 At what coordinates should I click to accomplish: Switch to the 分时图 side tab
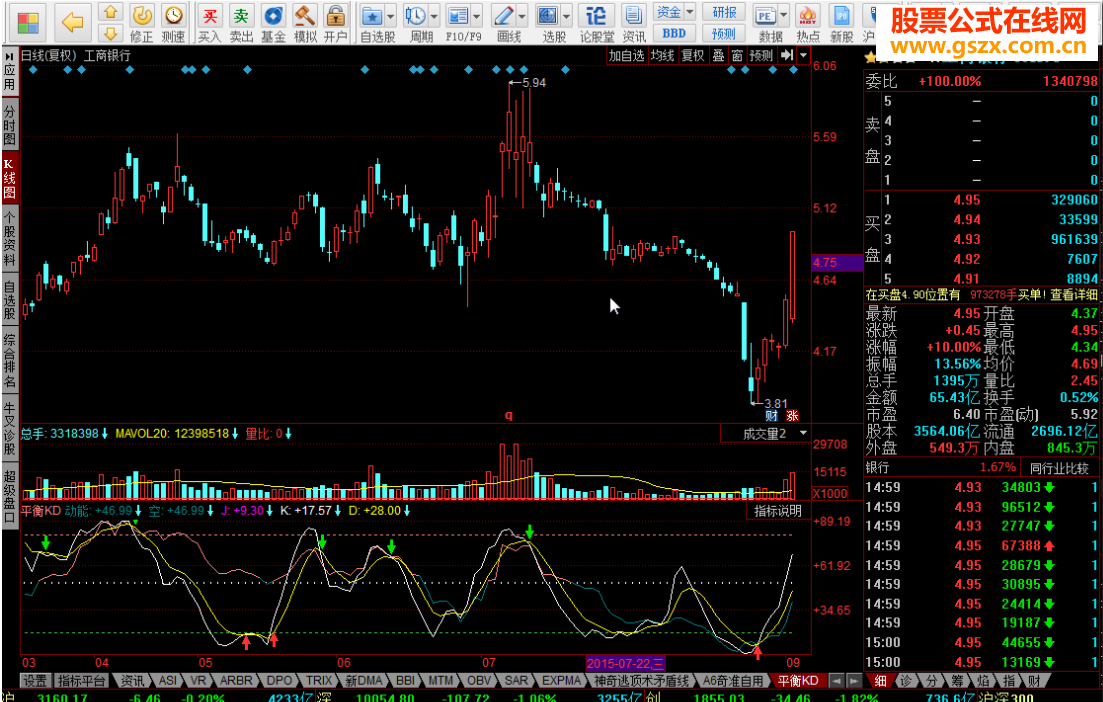[x=9, y=125]
